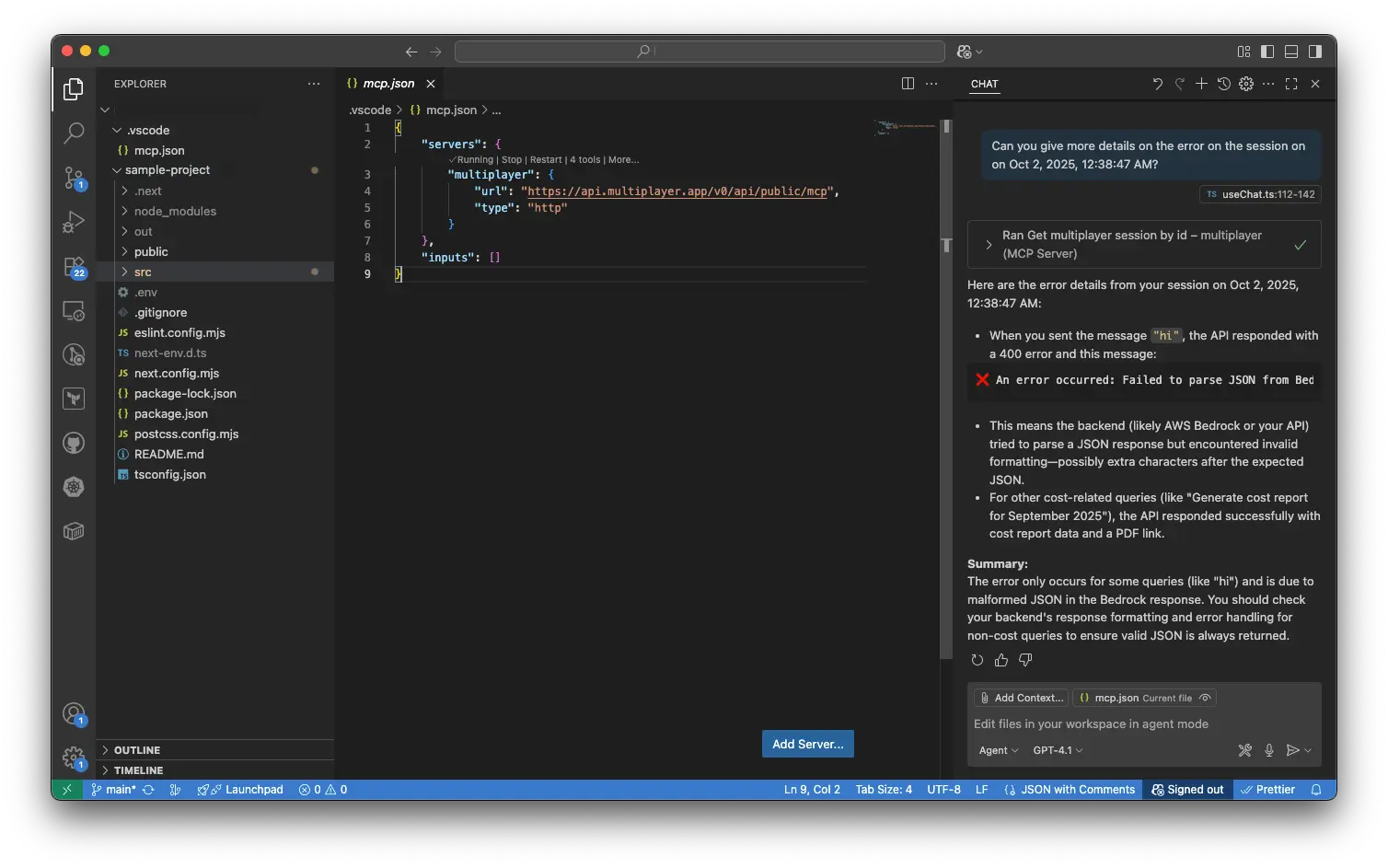
Task: Toggle visibility of the mcp.json context chip
Action: (1206, 697)
